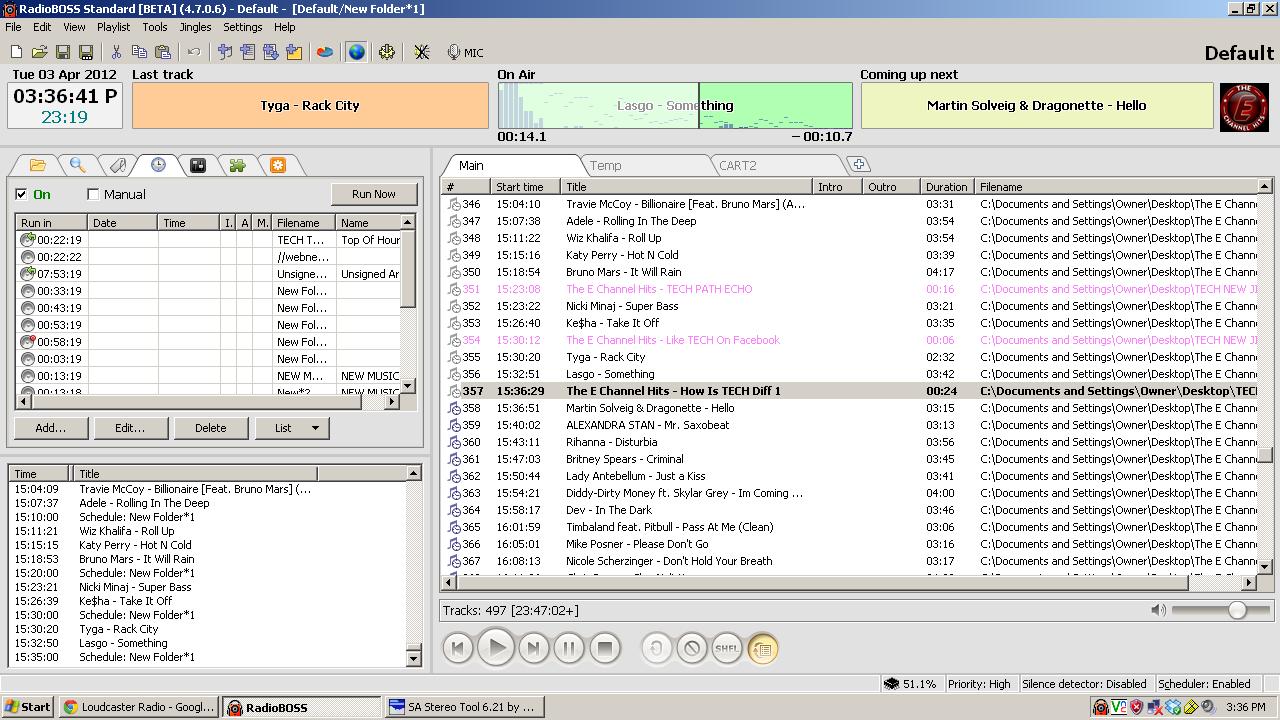Open the search magnifier panel tab
Image resolution: width=1280 pixels, height=720 pixels.
coord(77,165)
